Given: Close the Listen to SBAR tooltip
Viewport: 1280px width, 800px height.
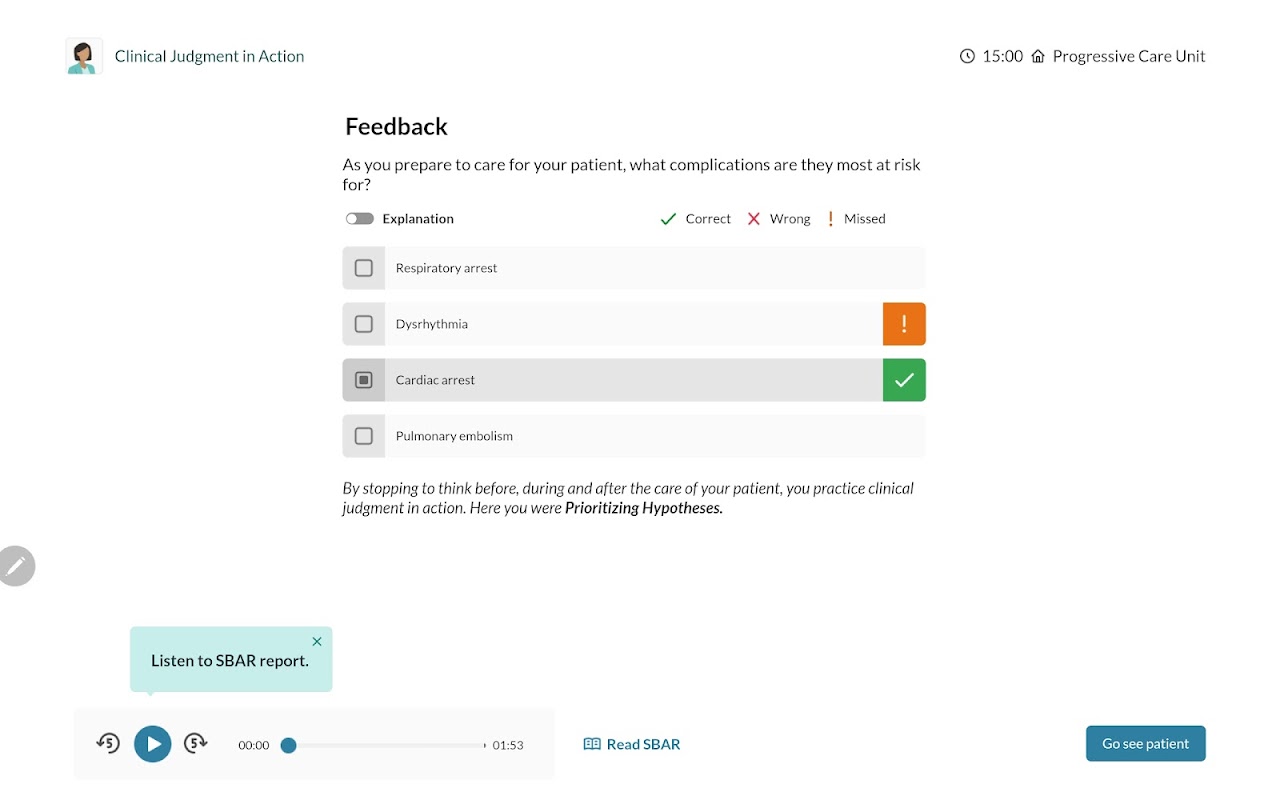Looking at the screenshot, I should pos(317,642).
